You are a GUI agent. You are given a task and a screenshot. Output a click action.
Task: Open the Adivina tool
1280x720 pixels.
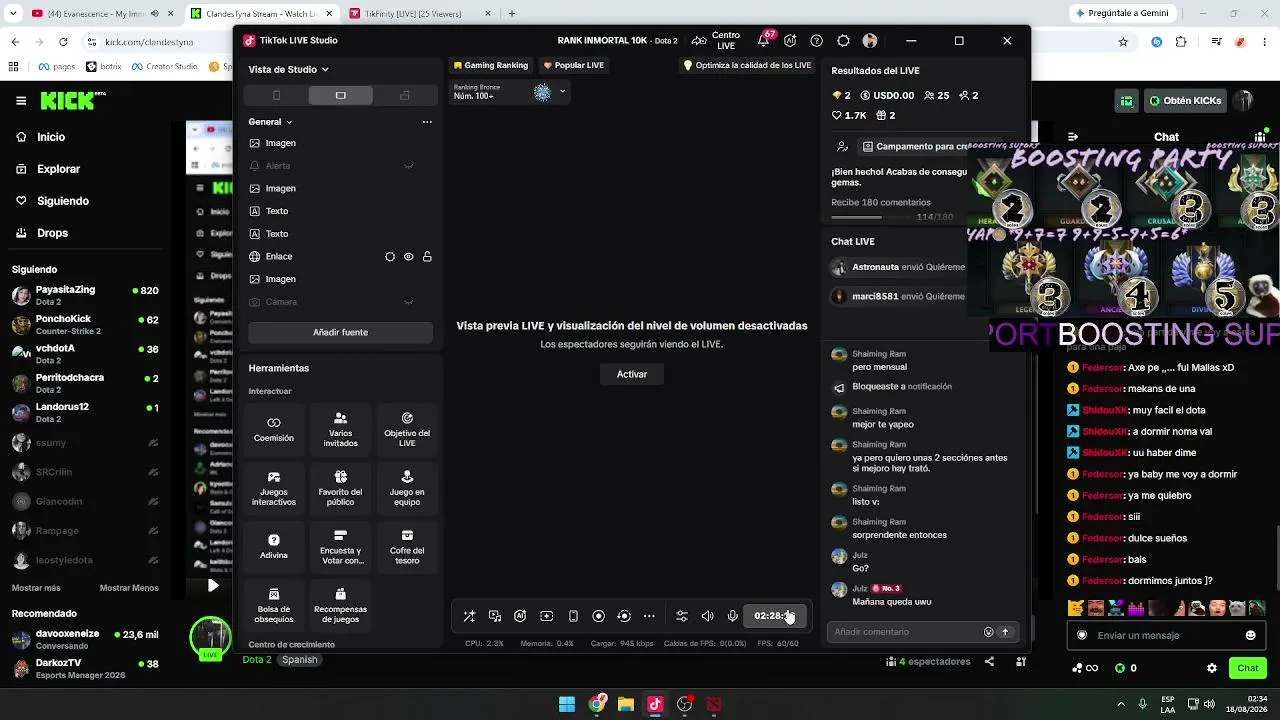[x=274, y=546]
